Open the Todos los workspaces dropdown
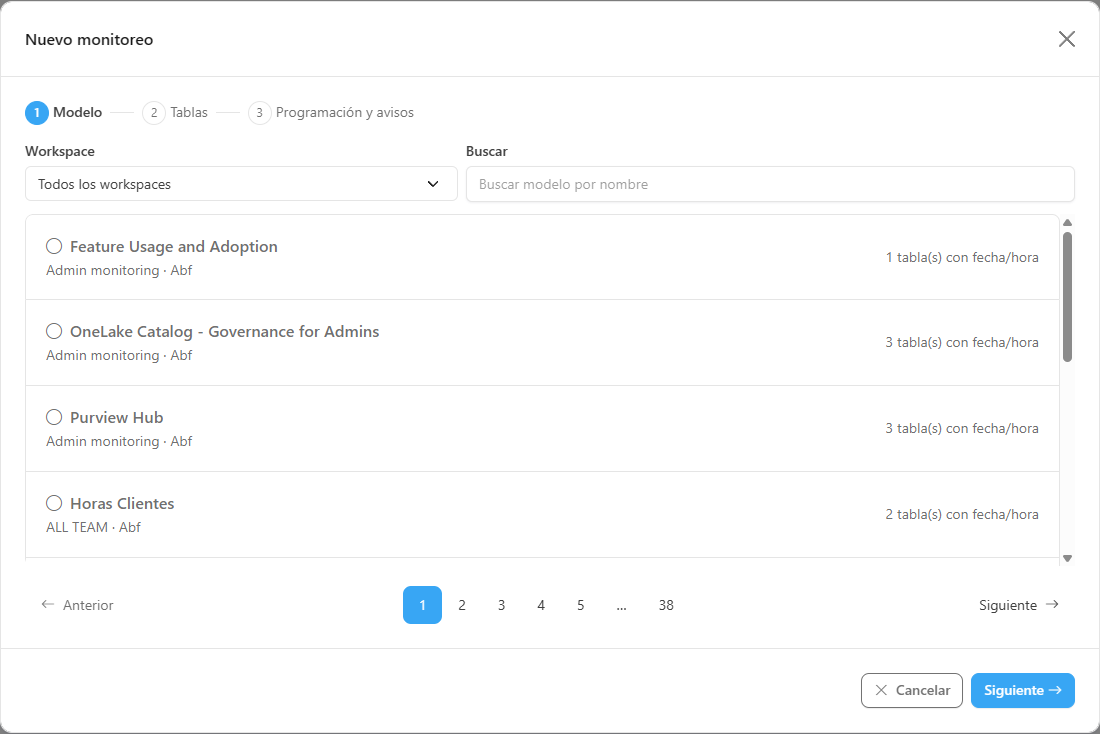Screen dimensions: 1100x734 (241, 184)
